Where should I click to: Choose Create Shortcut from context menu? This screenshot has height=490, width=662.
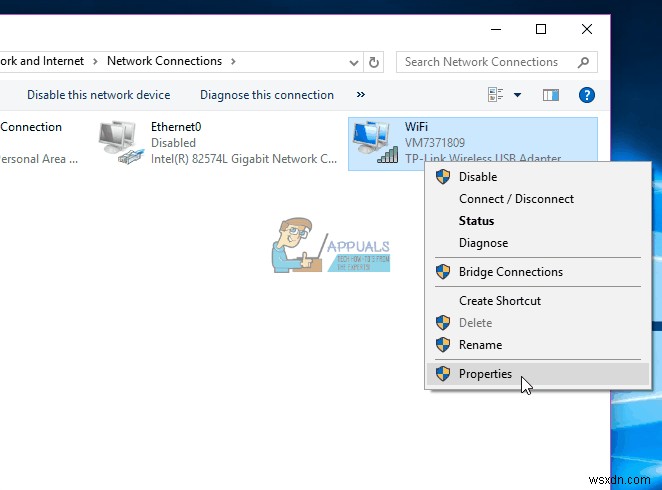pyautogui.click(x=537, y=301)
